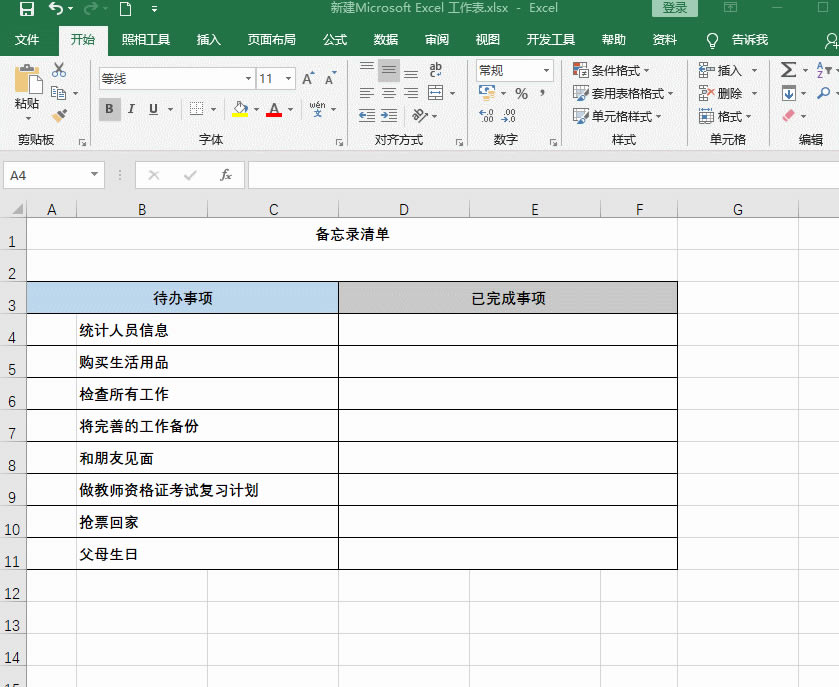This screenshot has width=839, height=687.
Task: Apply the Format Painter
Action: [x=60, y=113]
